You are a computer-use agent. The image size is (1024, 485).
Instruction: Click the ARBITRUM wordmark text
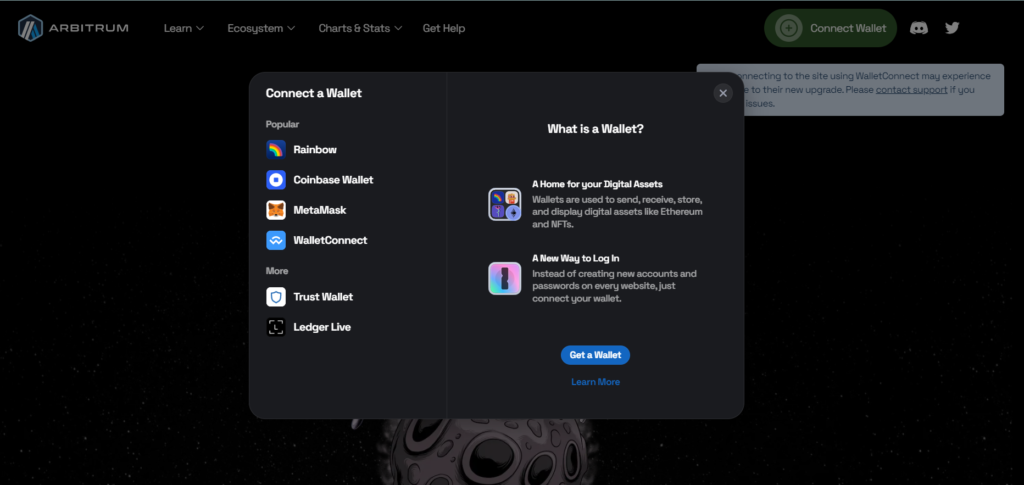coord(89,28)
